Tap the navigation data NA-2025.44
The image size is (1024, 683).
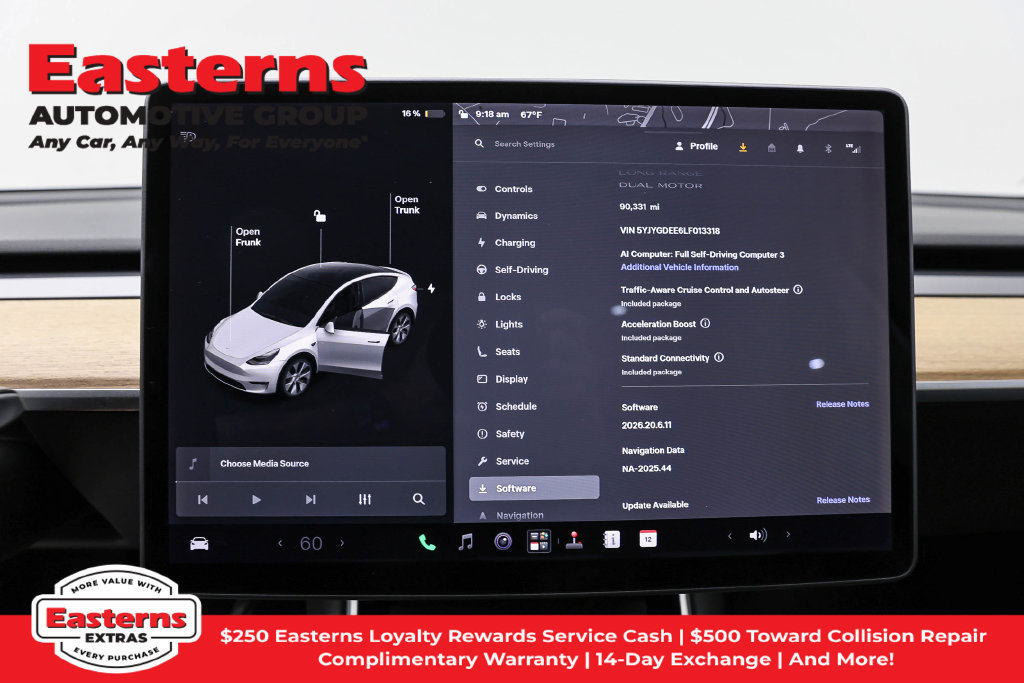[647, 468]
